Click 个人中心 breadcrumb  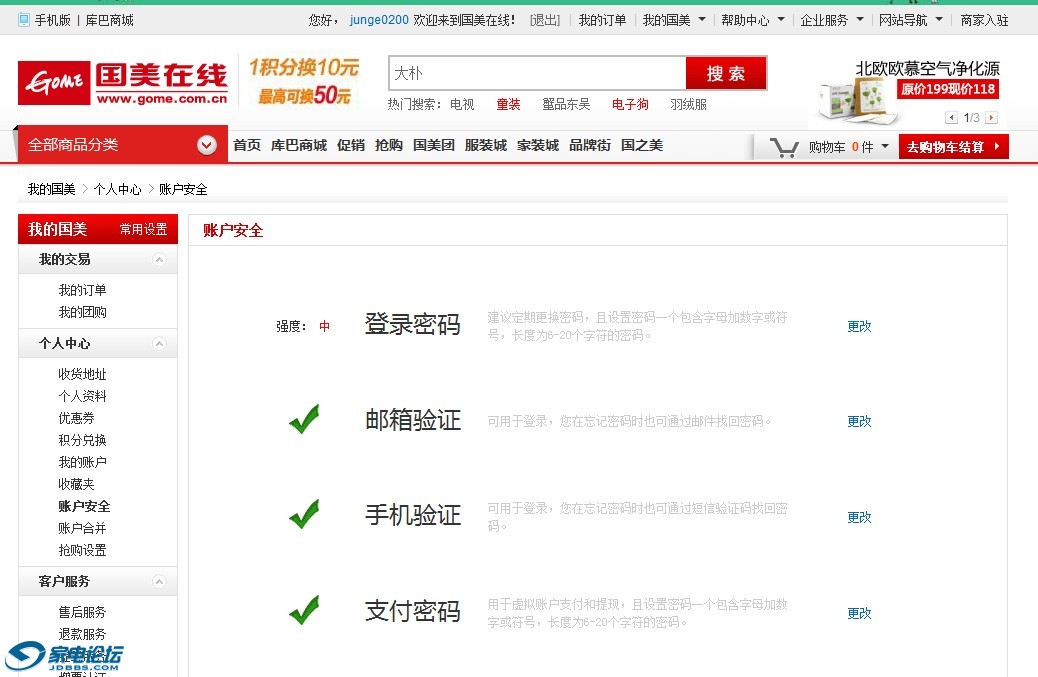117,190
